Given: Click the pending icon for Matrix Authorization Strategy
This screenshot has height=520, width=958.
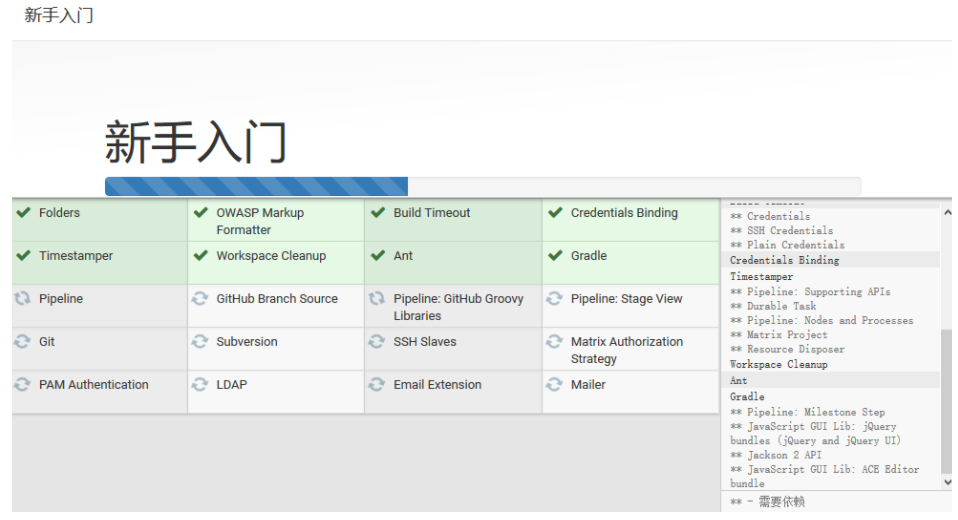Looking at the screenshot, I should pos(554,341).
